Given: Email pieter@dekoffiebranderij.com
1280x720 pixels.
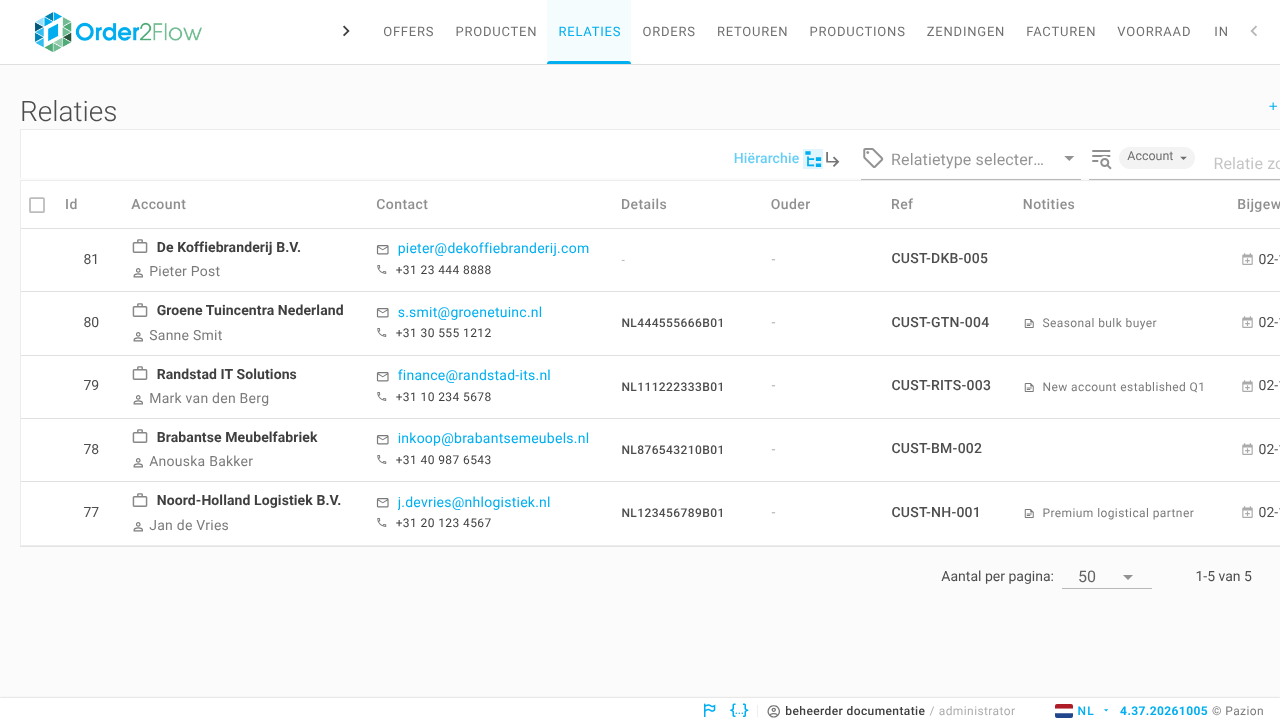Looking at the screenshot, I should [493, 248].
